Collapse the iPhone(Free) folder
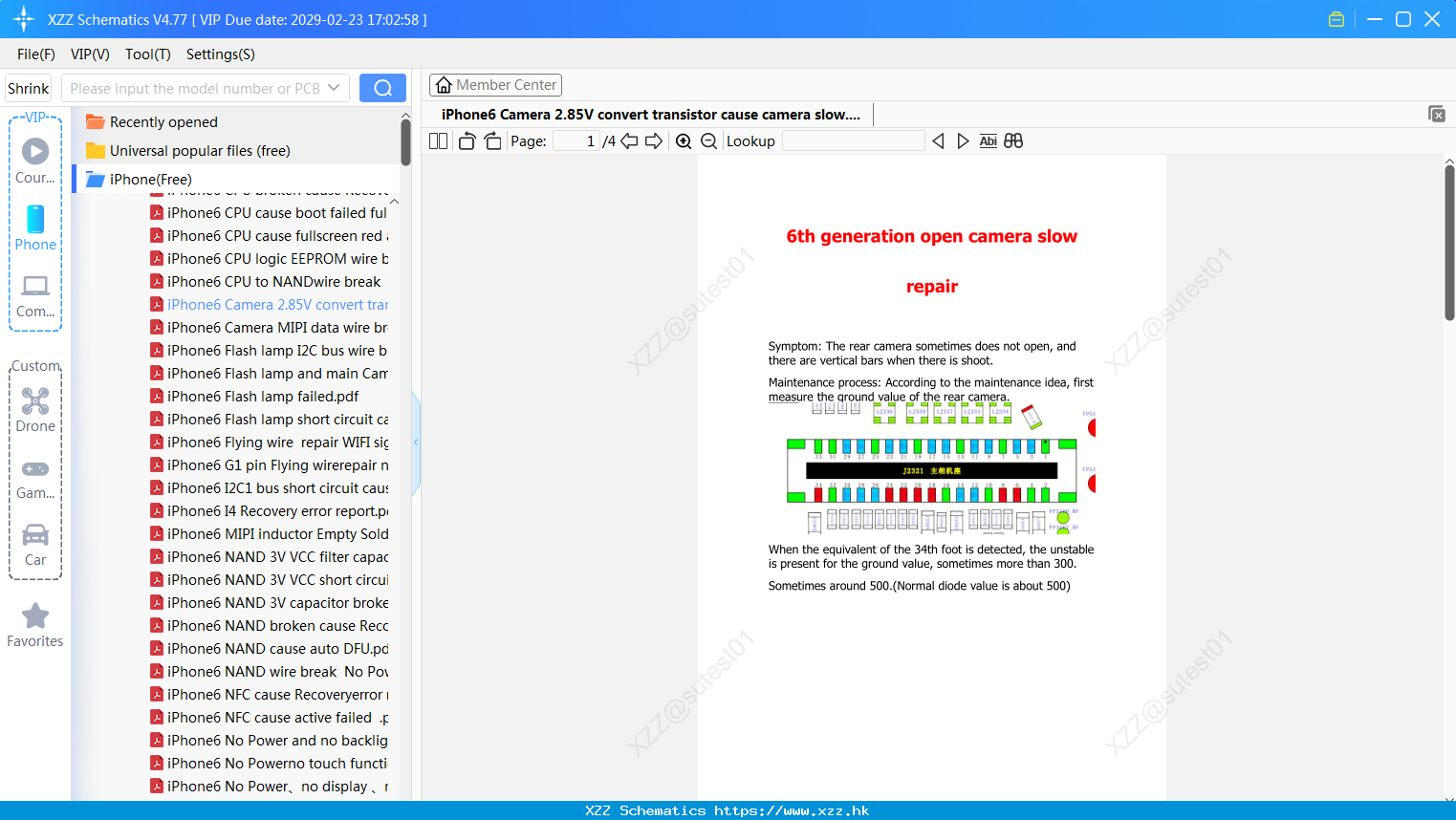The image size is (1456, 820). point(139,179)
